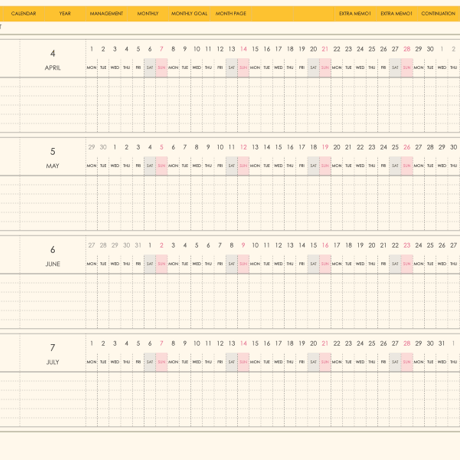The width and height of the screenshot is (460, 460).
Task: Switch to the MONTH PAGE tab
Action: tap(231, 14)
